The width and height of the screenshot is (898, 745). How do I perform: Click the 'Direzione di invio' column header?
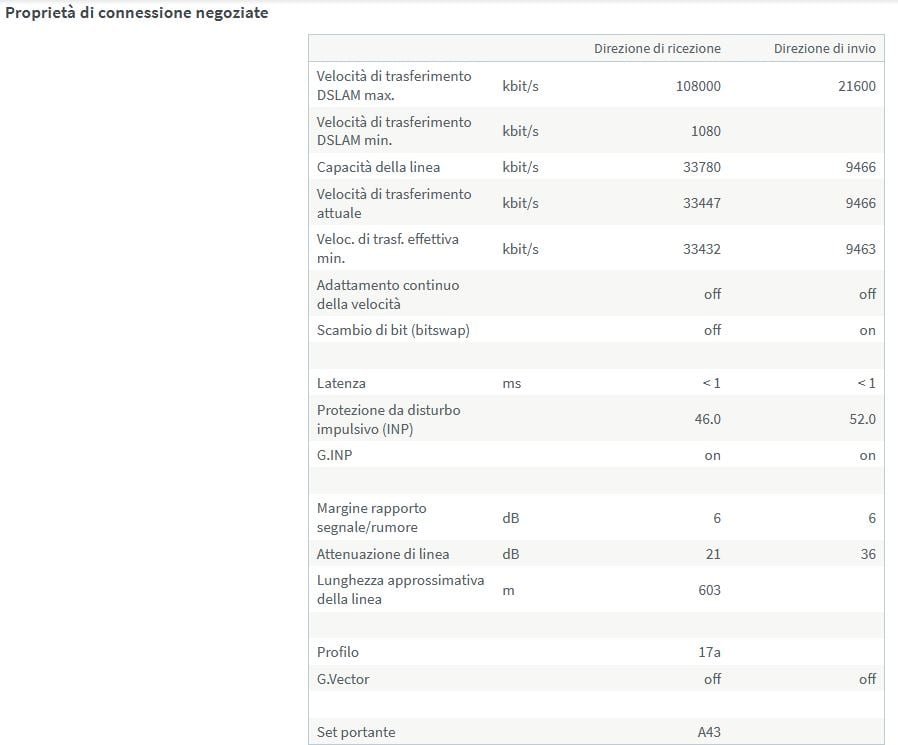[824, 48]
